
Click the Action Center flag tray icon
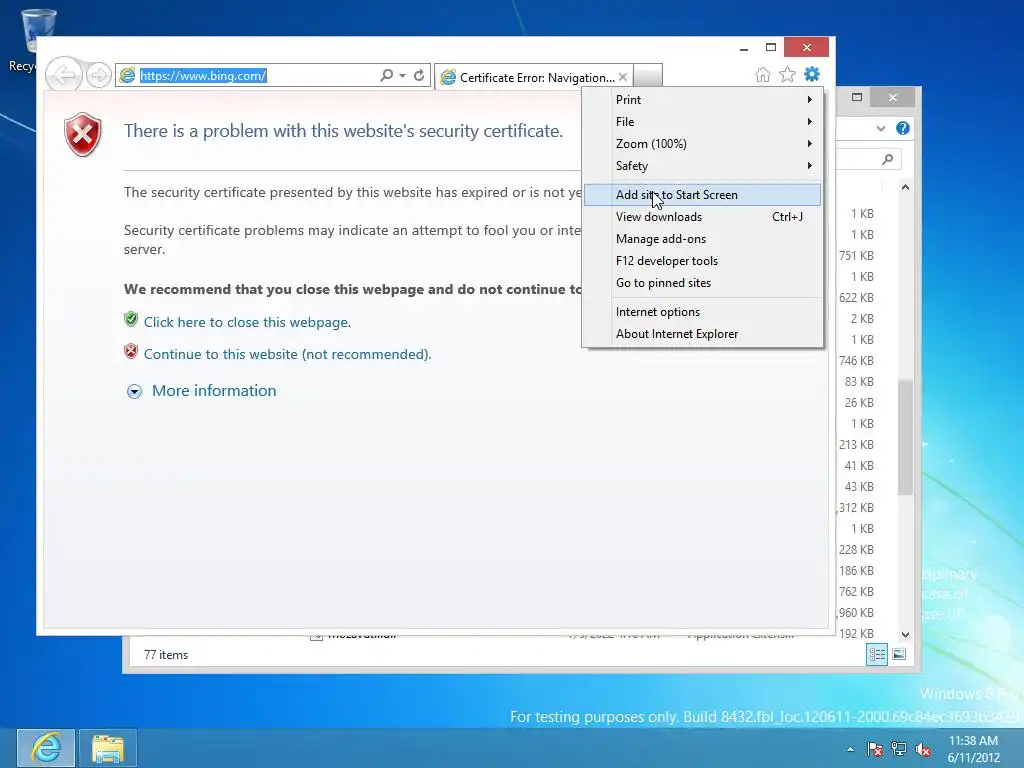coord(874,749)
